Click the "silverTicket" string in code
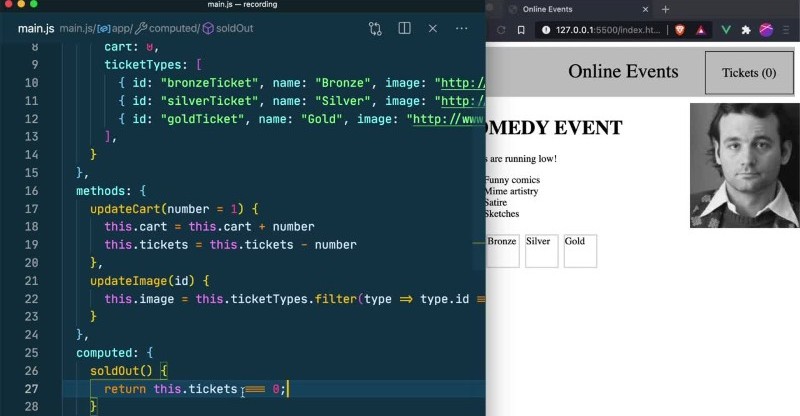 (209, 101)
